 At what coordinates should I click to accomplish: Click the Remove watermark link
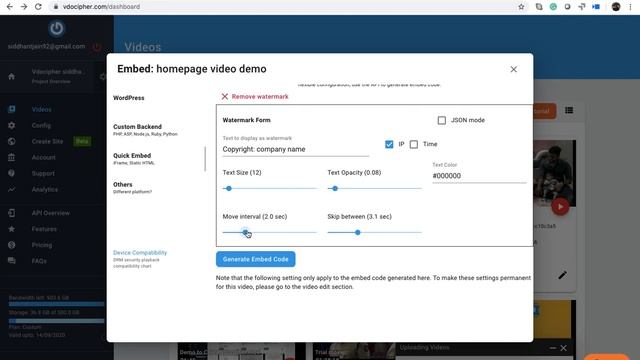(x=260, y=97)
